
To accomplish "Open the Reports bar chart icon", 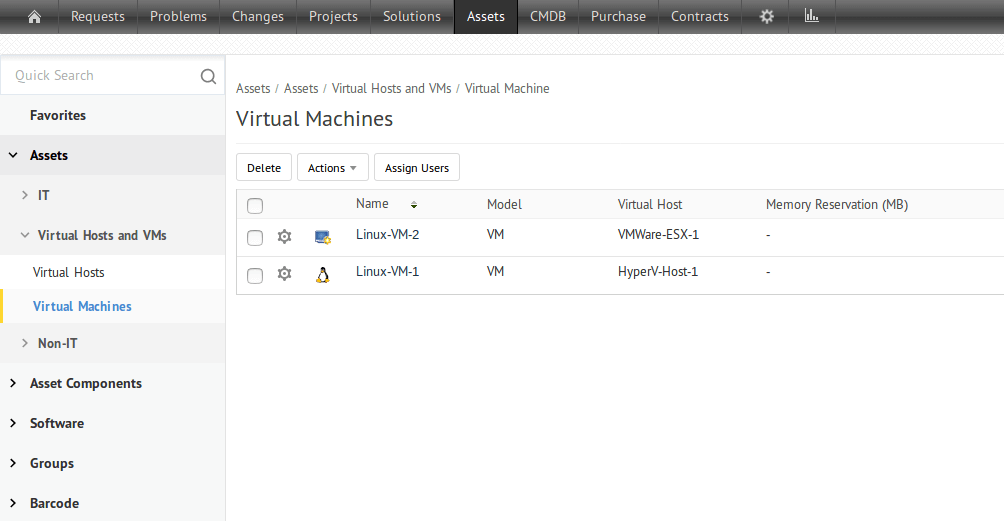I will tap(811, 16).
